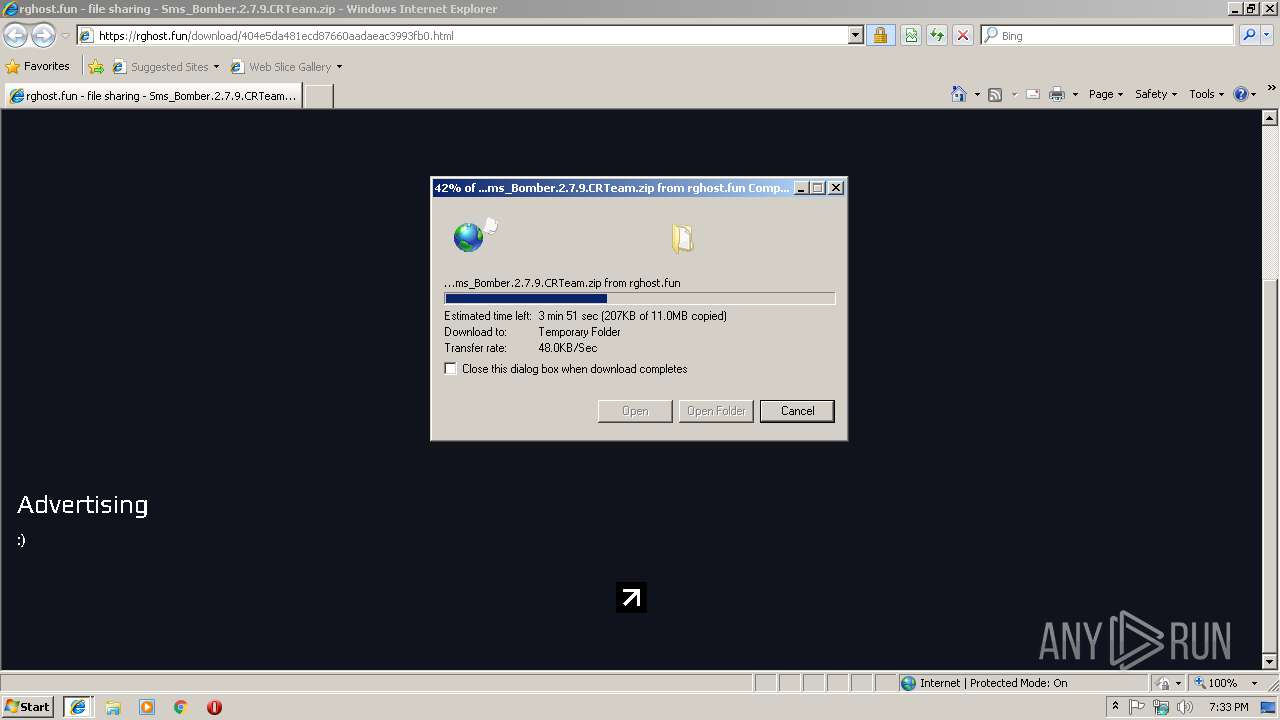Viewport: 1280px width, 720px height.
Task: Toggle Compatibility View icon
Action: pyautogui.click(x=911, y=35)
